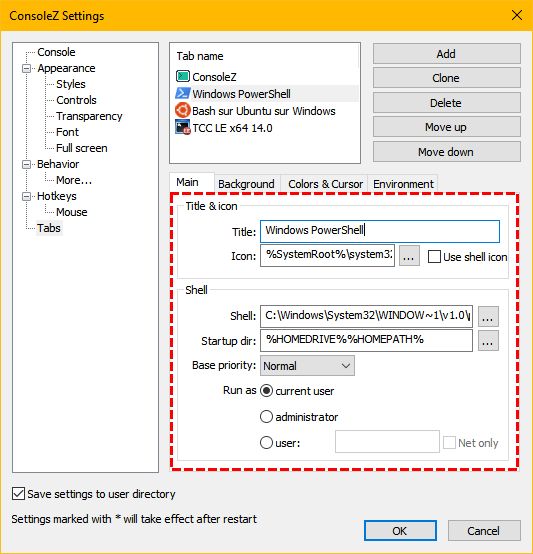Screen dimensions: 533x554
Task: Close the ConsoleZ Settings window
Action: tap(517, 15)
